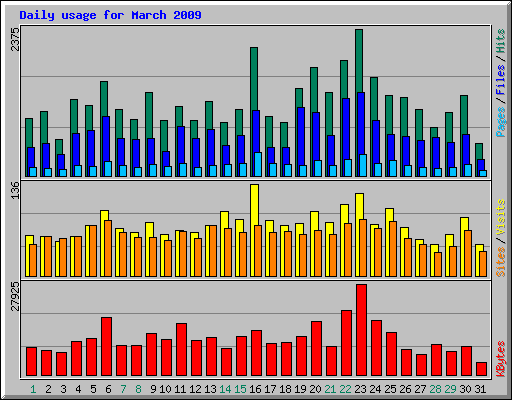The image size is (512, 400).
Task: Click the 27925 axis label
Action: [15, 296]
